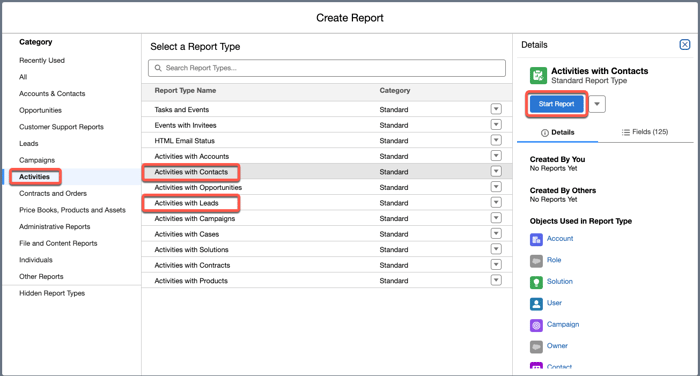Select the Activities category

tap(34, 177)
